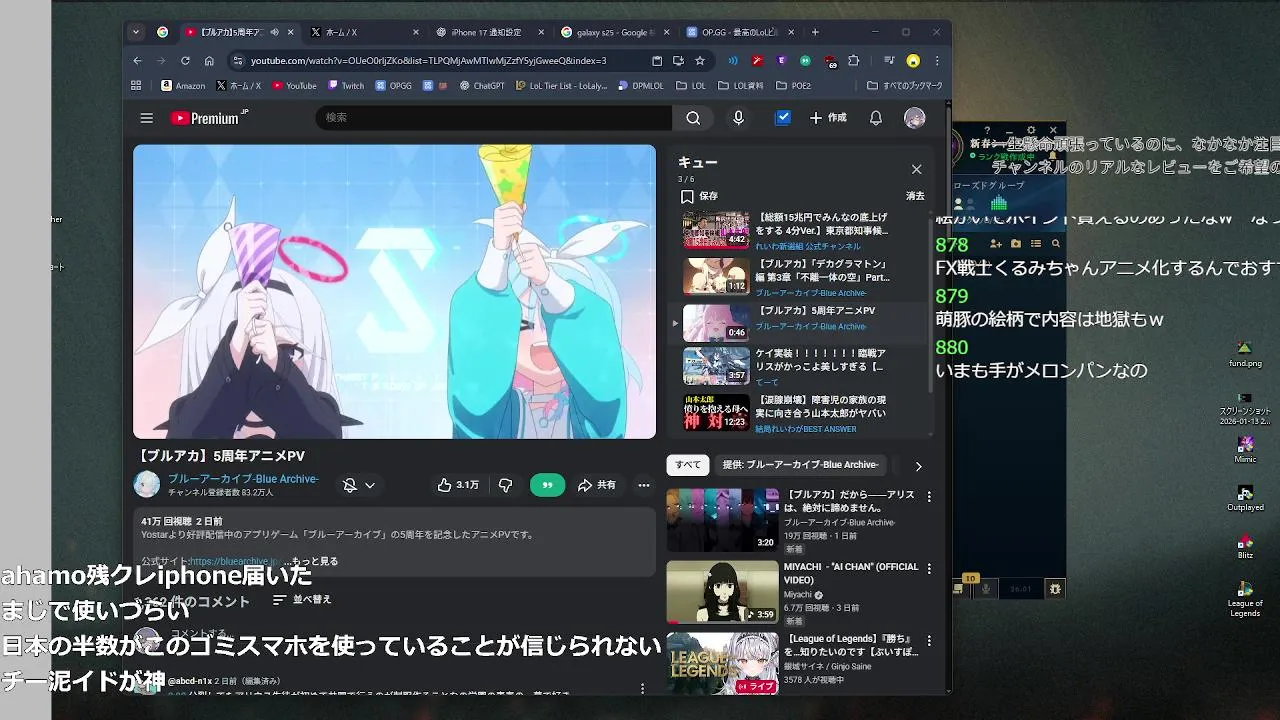
Task: Click the blue checkmark icon beside 作成
Action: pos(783,118)
